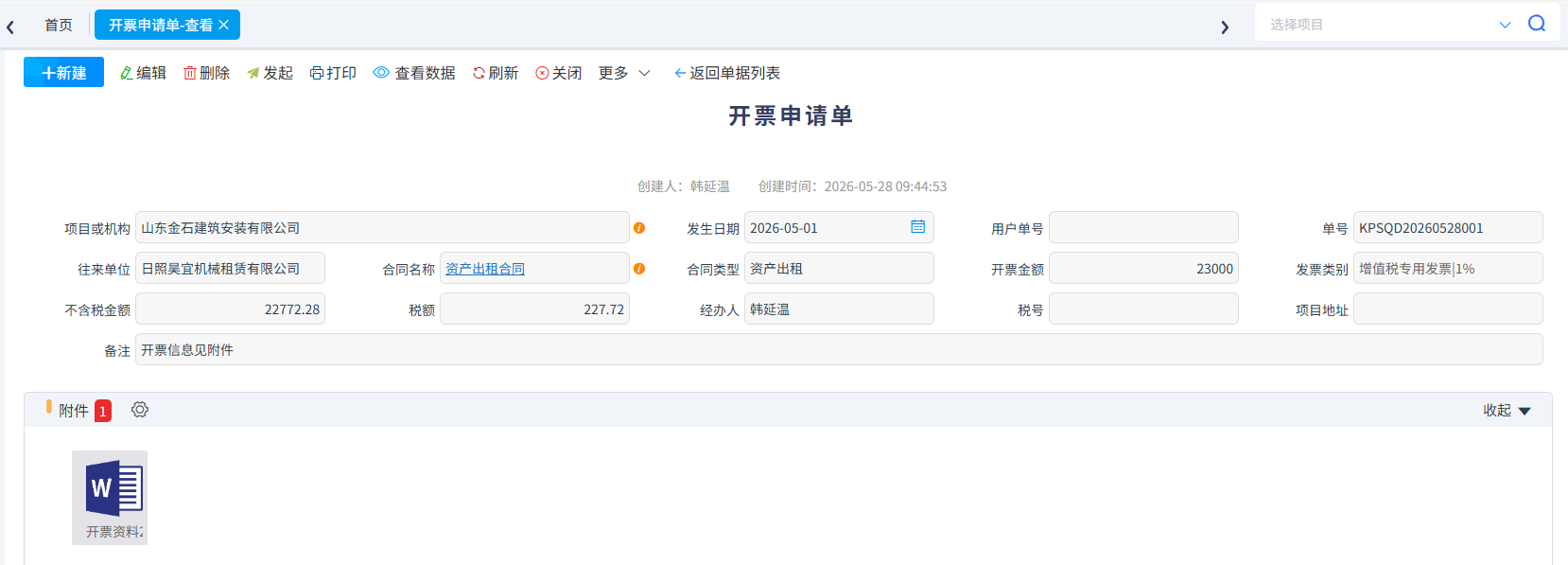Click the 打印 print toolbar item
Screen dimensions: 1568x565
[x=333, y=73]
